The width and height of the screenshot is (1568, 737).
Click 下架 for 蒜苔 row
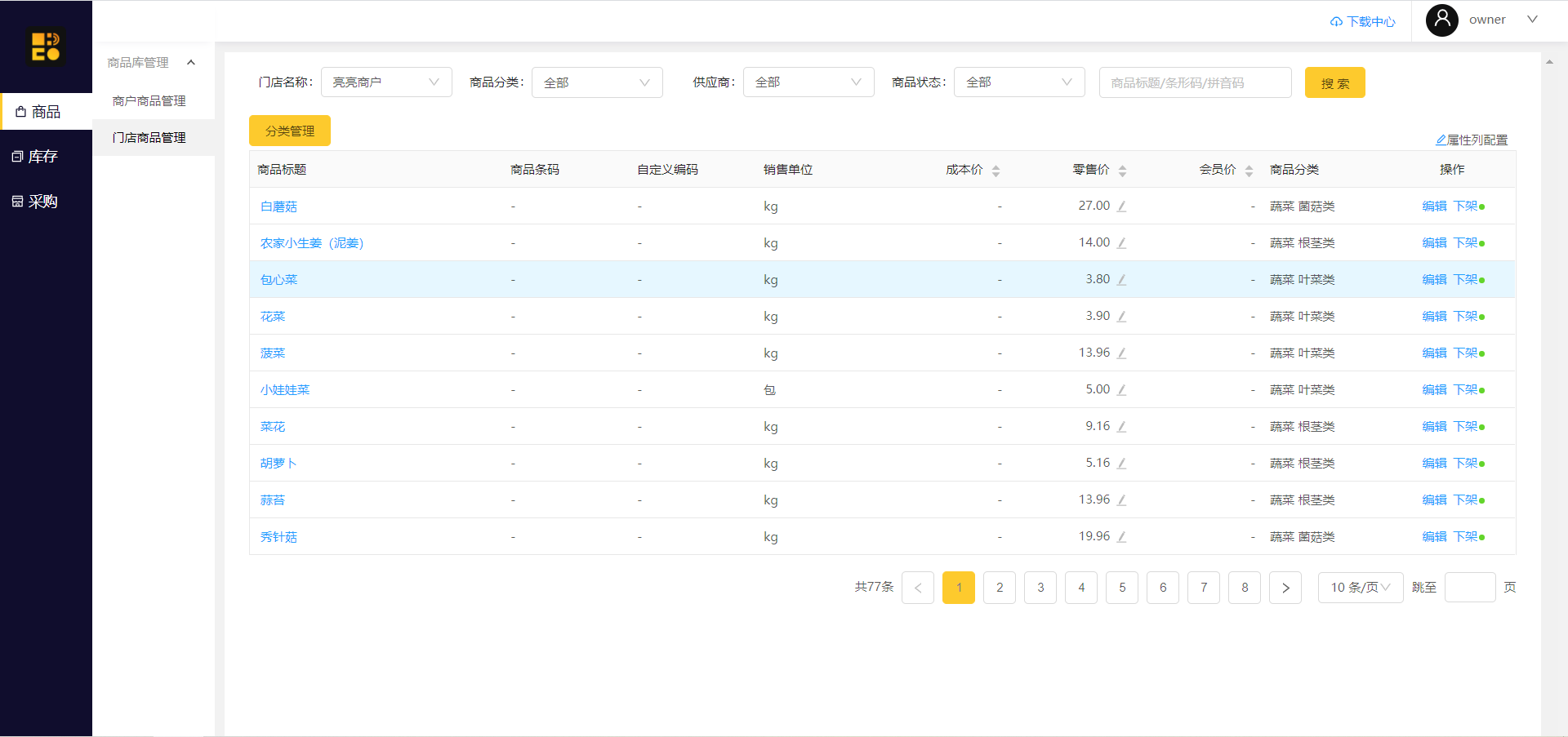pos(1466,500)
